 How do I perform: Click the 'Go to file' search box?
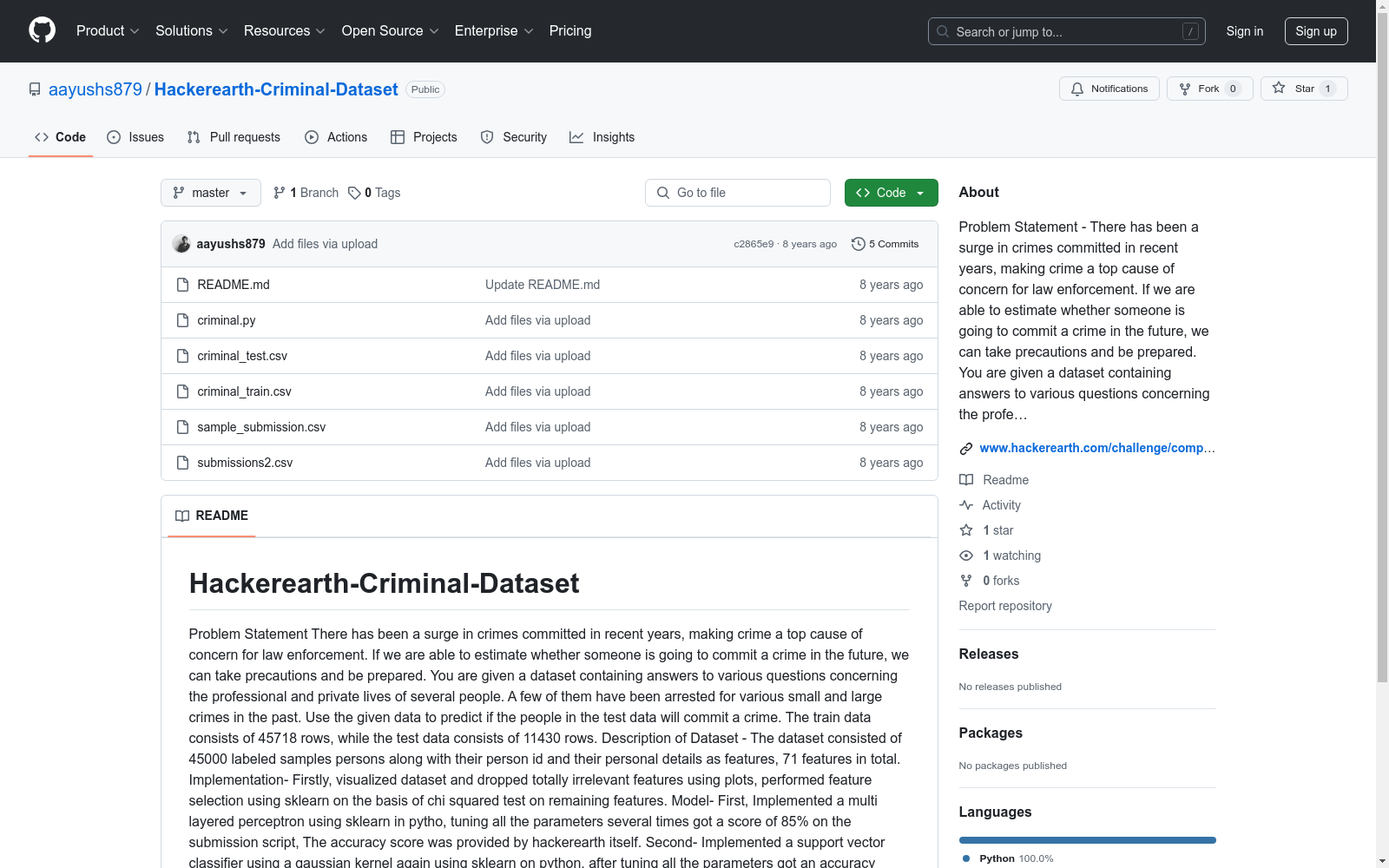[x=738, y=193]
